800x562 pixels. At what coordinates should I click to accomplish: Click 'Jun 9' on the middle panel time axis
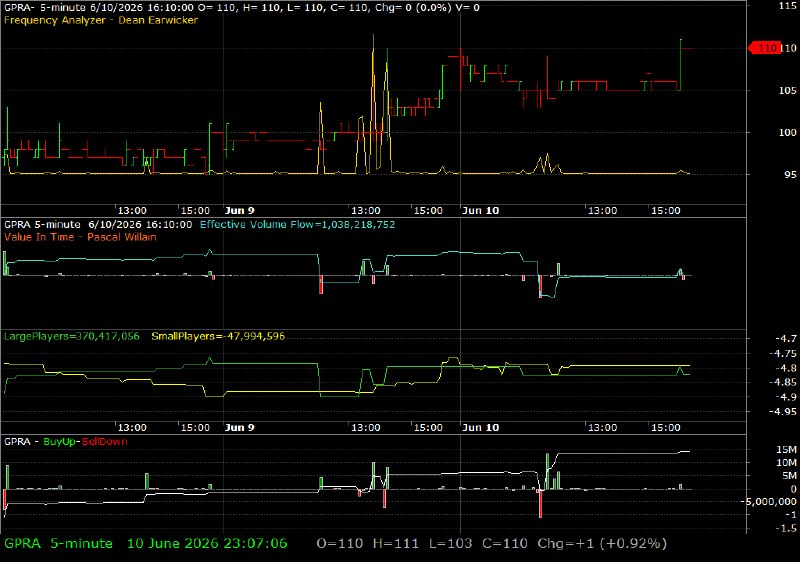(240, 428)
